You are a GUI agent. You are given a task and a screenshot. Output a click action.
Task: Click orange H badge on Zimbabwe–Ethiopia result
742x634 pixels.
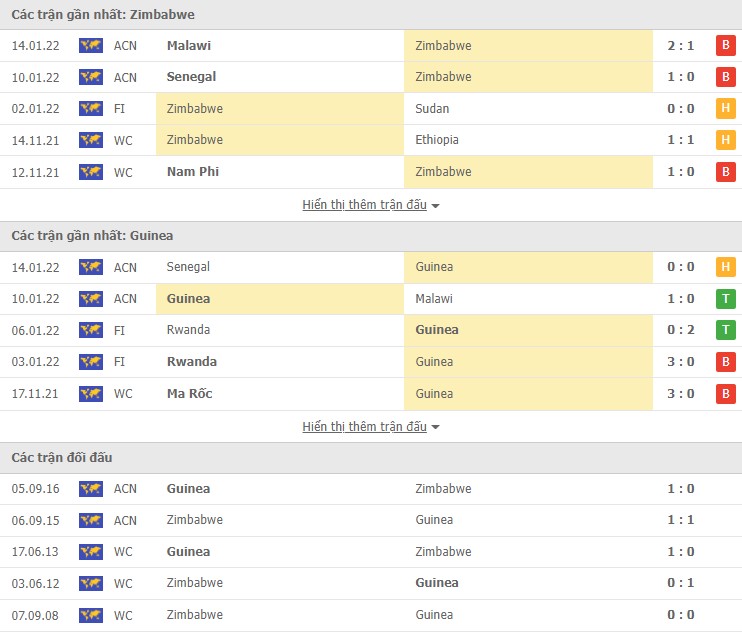point(725,140)
